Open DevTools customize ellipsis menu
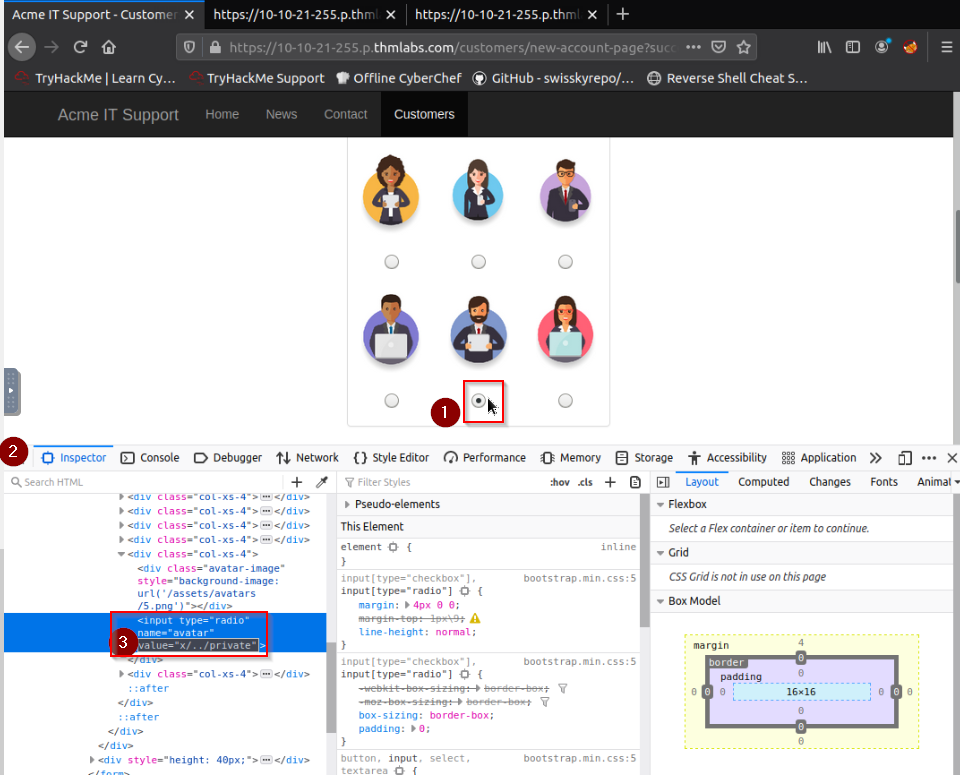The height and width of the screenshot is (775, 960). (x=929, y=458)
